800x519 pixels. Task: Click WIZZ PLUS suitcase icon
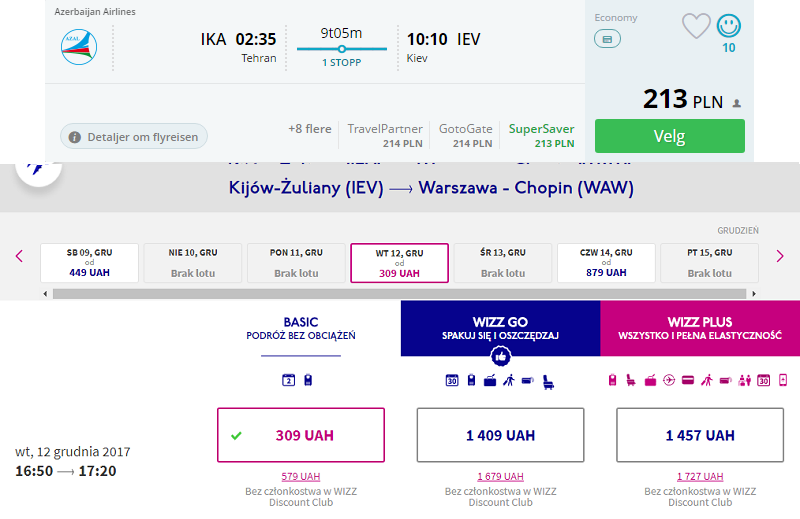(651, 381)
